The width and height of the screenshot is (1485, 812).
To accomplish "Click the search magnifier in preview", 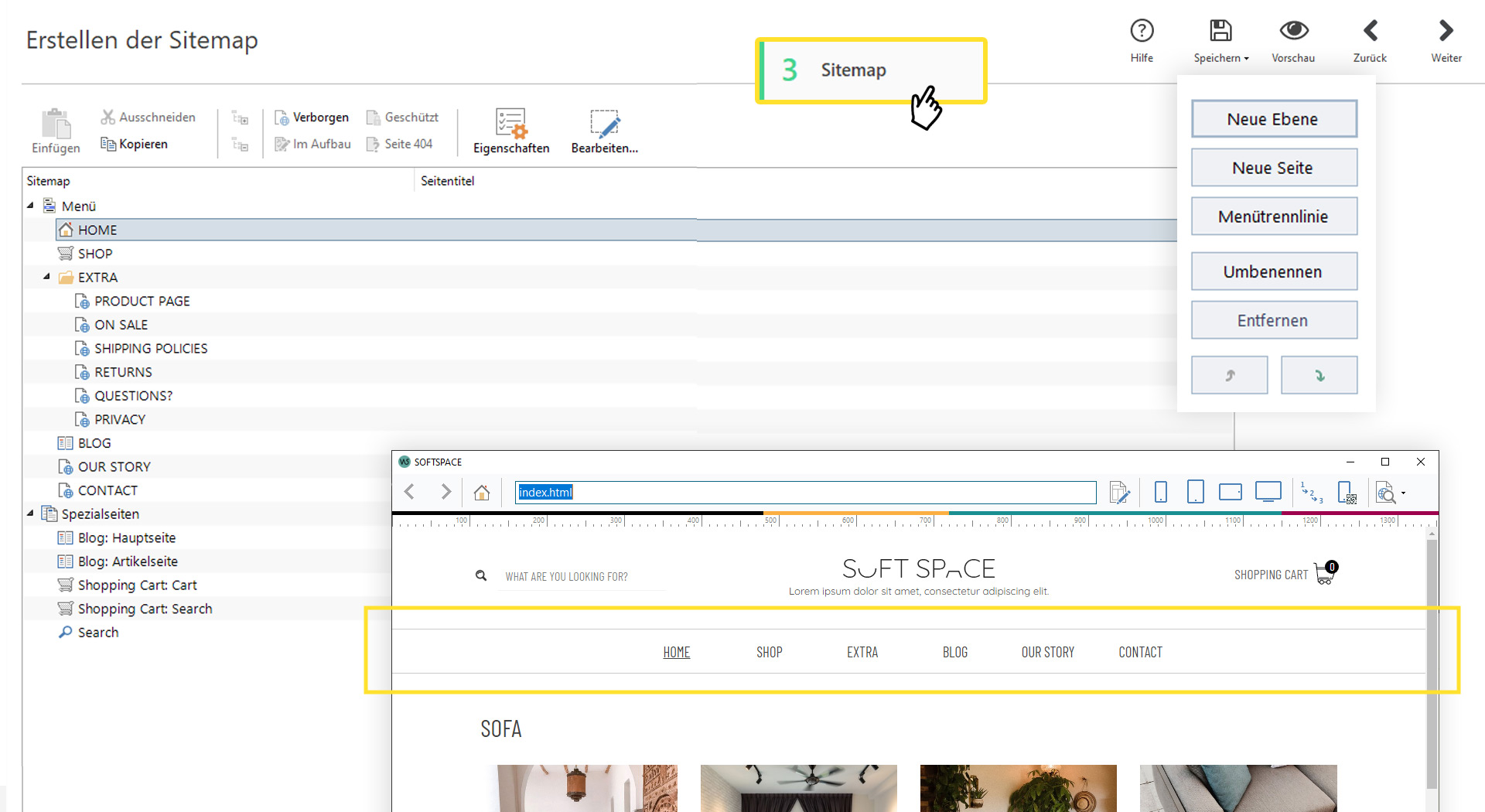I will pos(481,575).
